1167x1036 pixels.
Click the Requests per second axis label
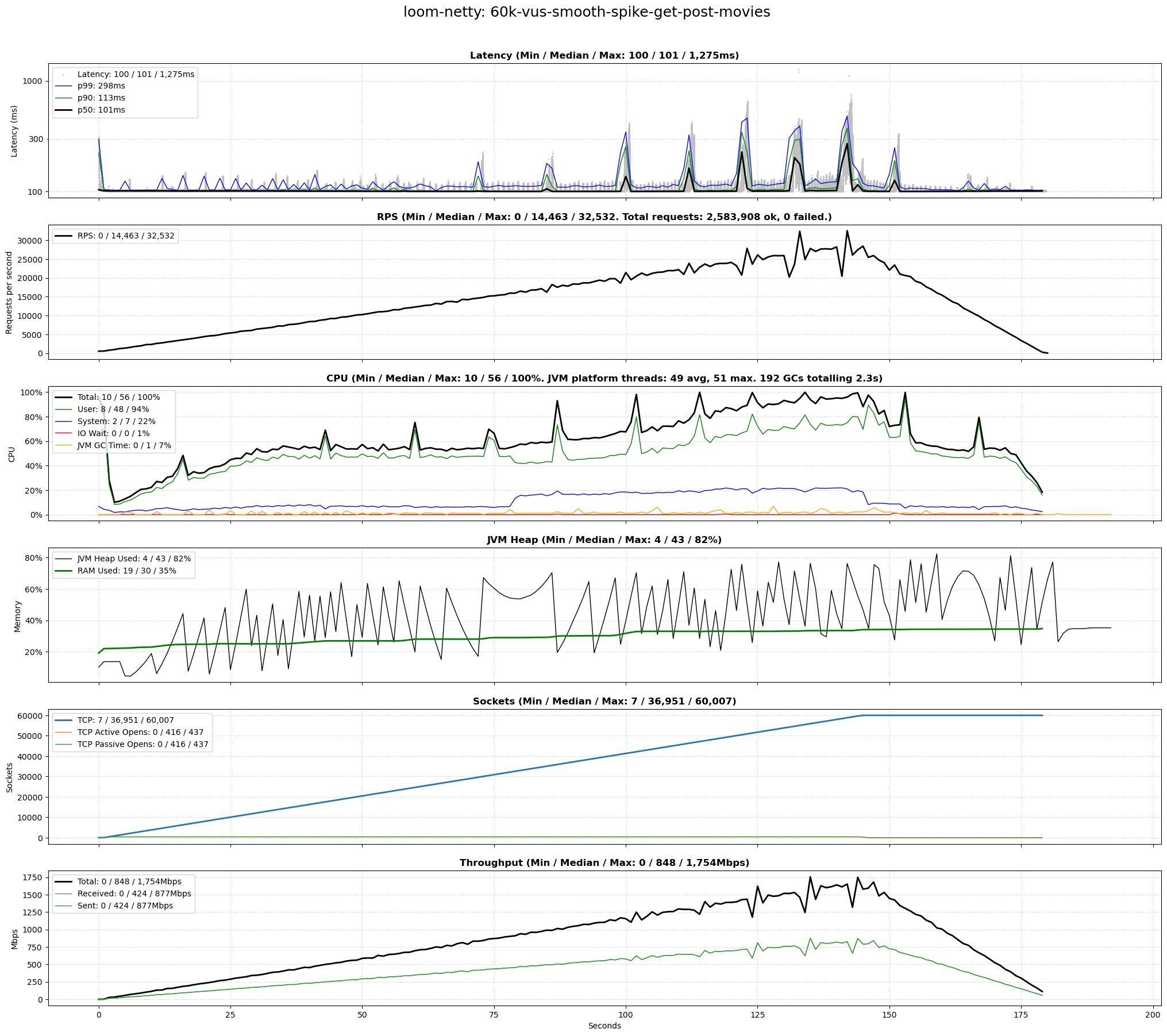pyautogui.click(x=9, y=292)
